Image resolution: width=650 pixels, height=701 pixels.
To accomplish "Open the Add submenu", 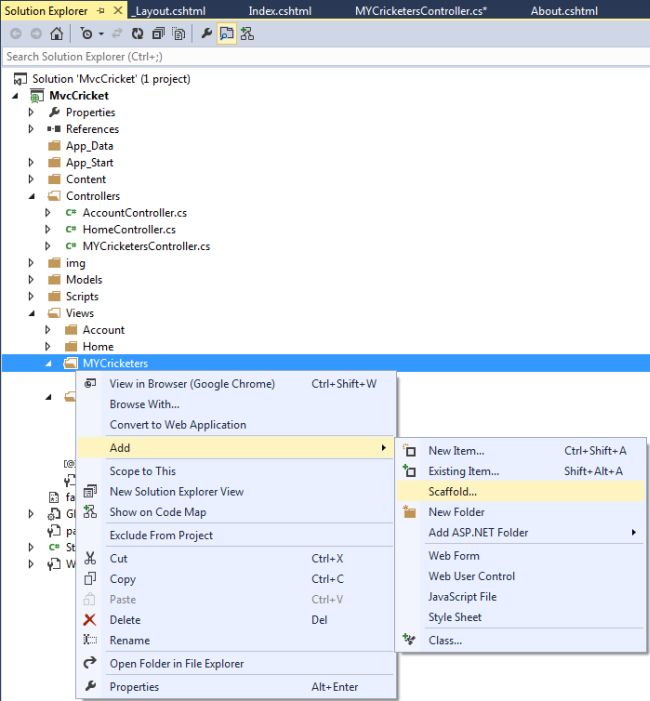I will pyautogui.click(x=236, y=448).
